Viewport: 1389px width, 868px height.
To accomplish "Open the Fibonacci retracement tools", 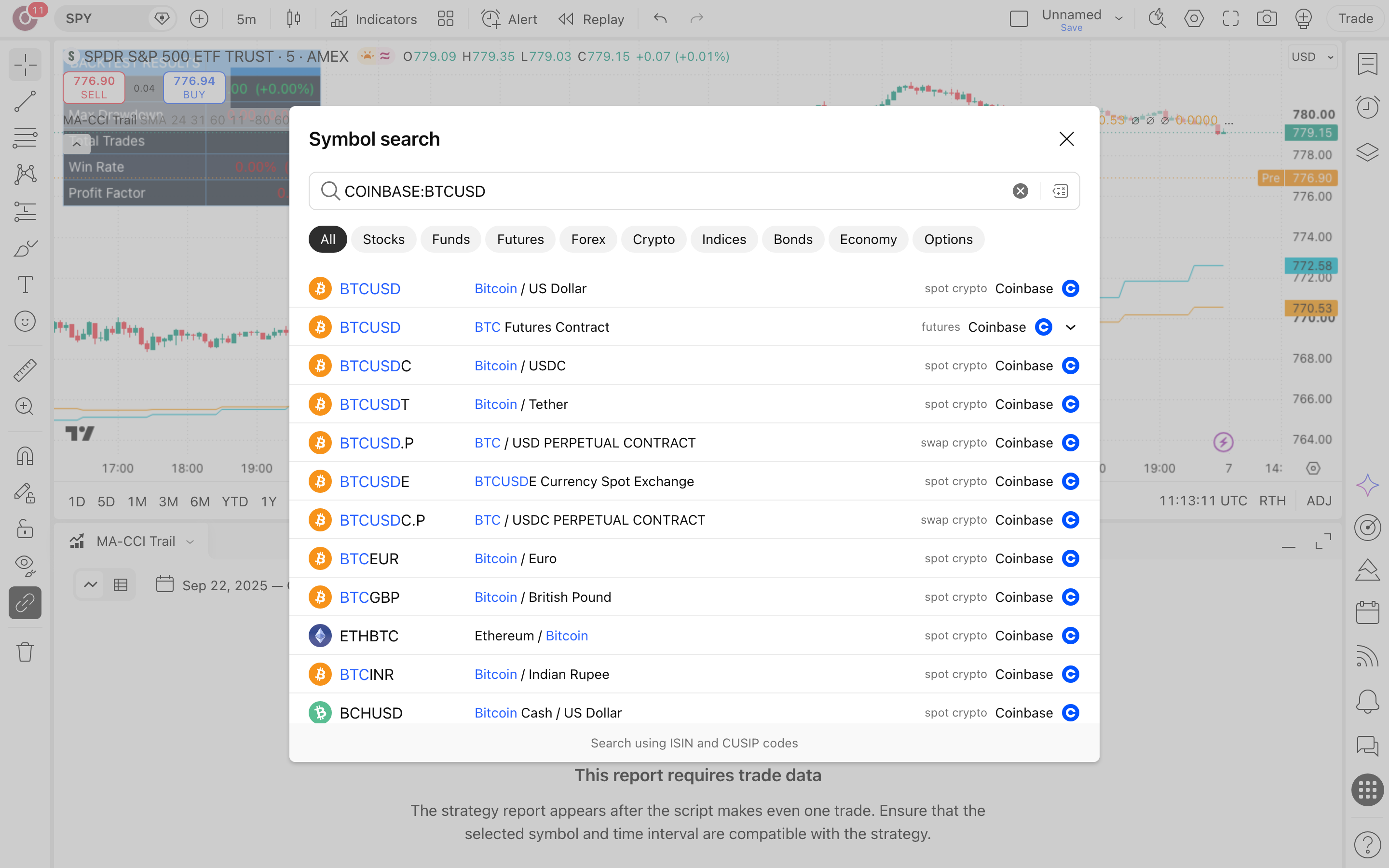I will (x=25, y=138).
